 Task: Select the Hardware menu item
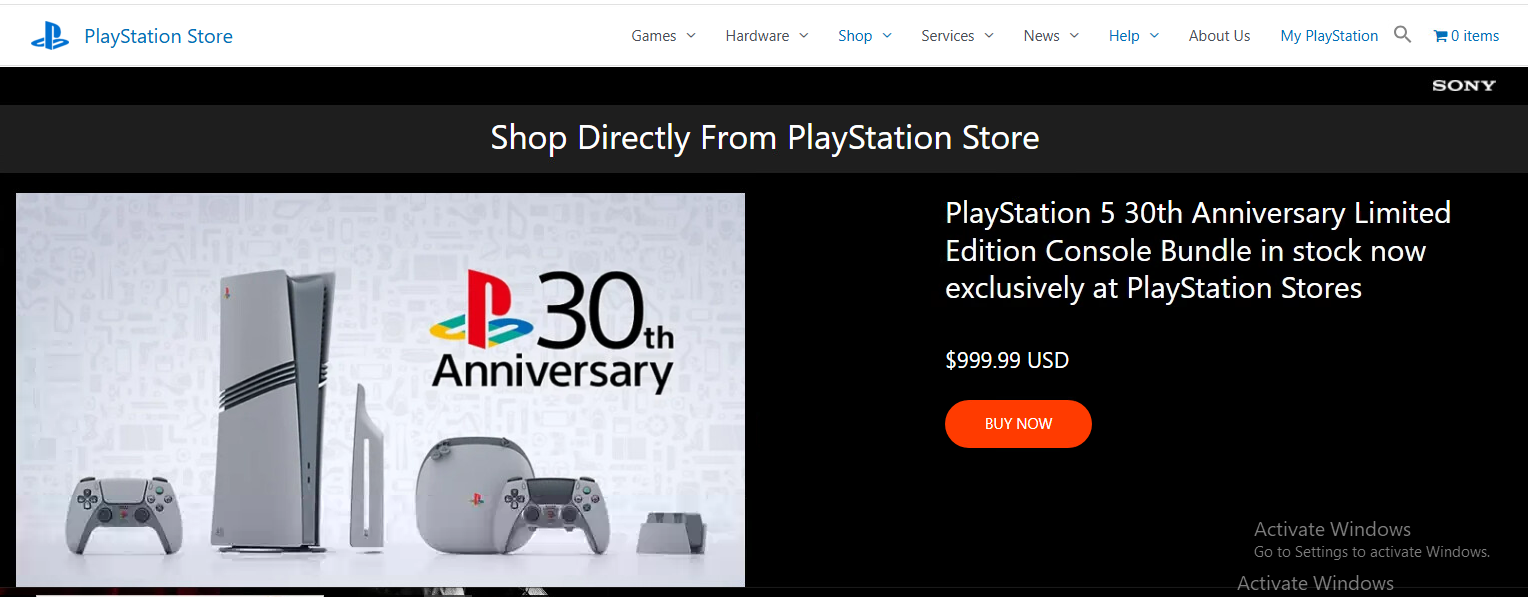pos(757,36)
